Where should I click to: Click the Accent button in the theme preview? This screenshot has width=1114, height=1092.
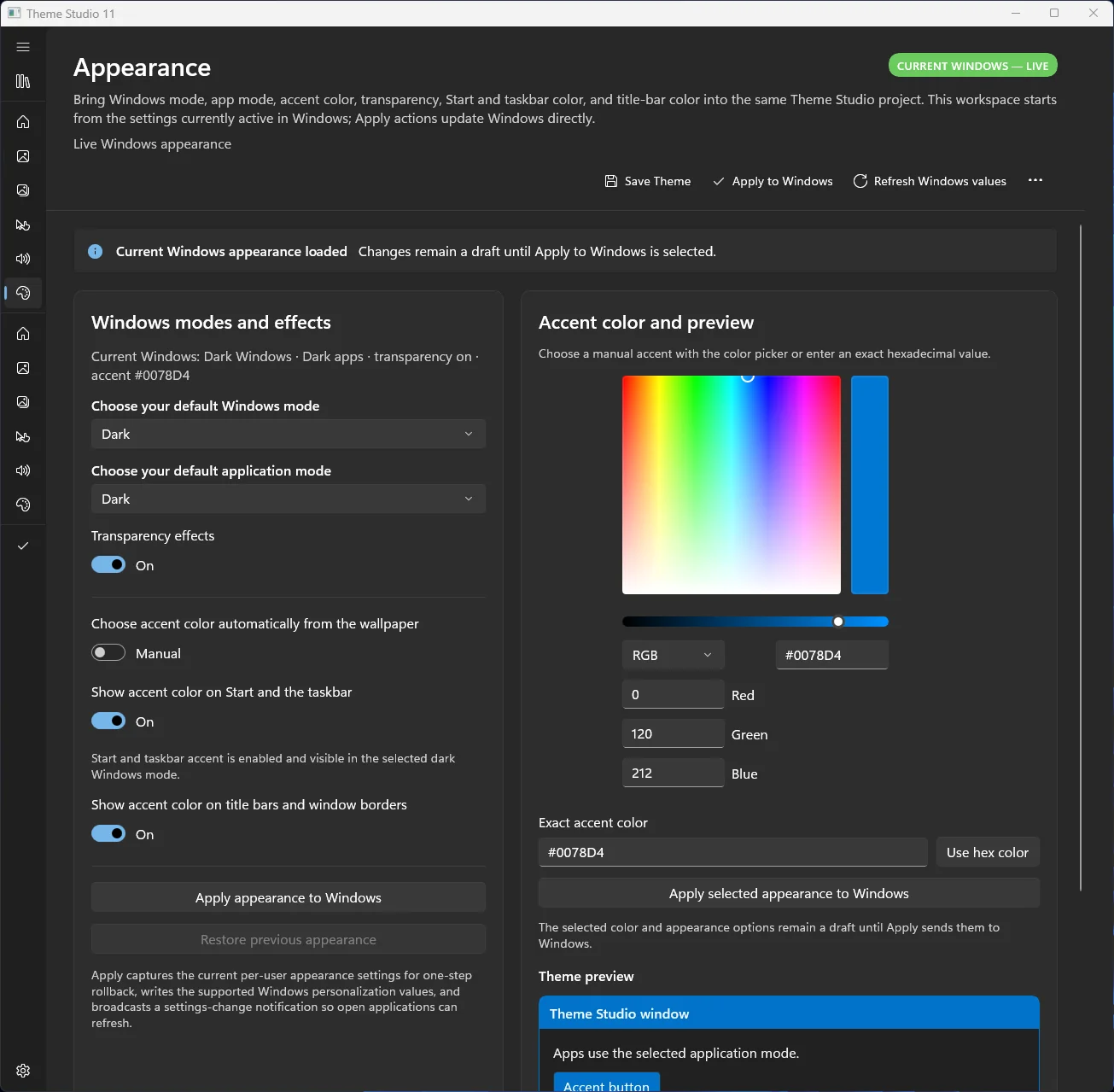(606, 1083)
